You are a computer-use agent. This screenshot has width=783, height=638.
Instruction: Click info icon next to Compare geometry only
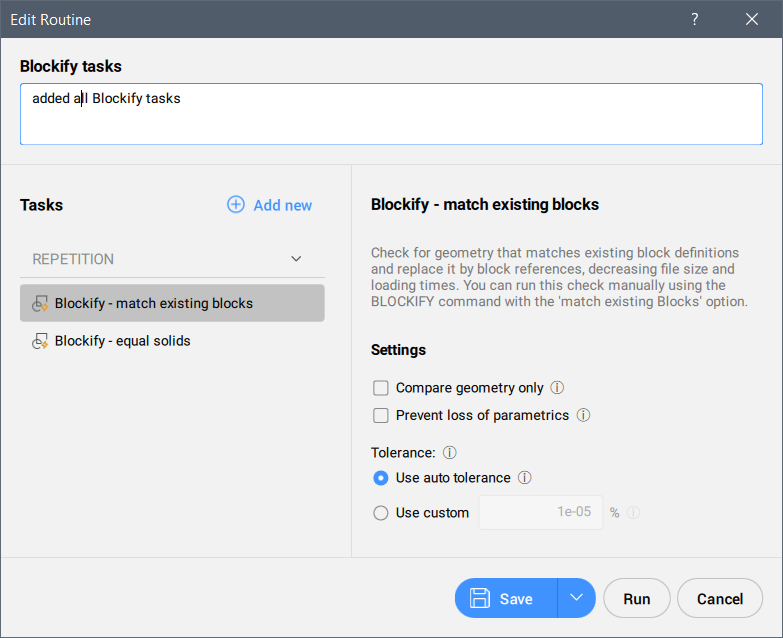point(558,388)
